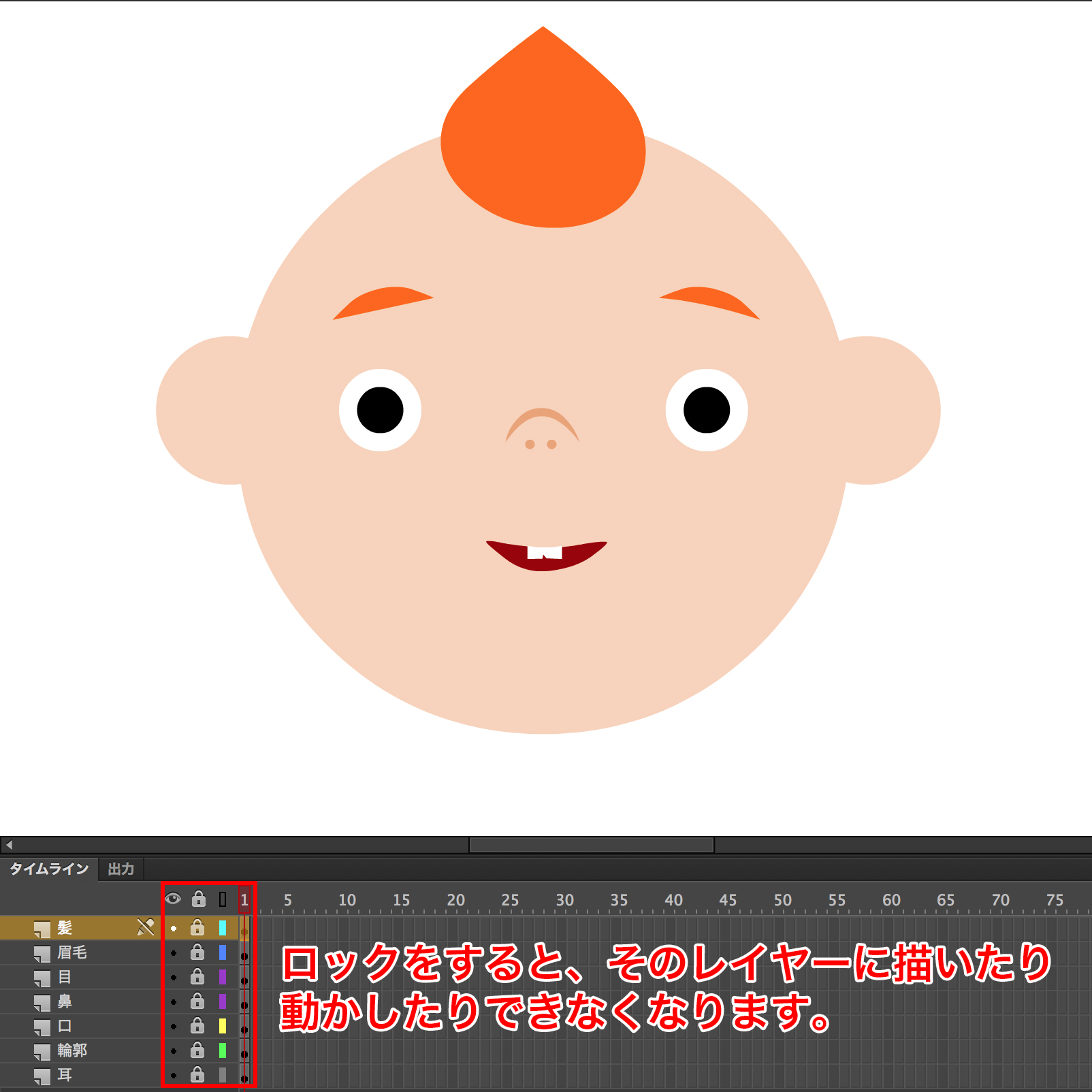The width and height of the screenshot is (1092, 1092).
Task: Hide the 髪 layer using its visibility dot
Action: 174,929
